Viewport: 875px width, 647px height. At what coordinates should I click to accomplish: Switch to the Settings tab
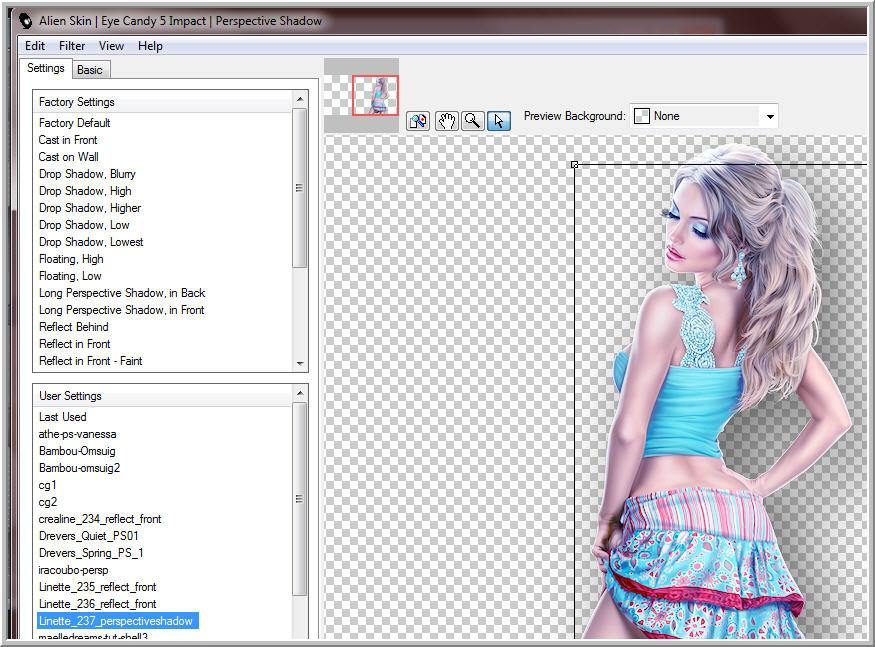pos(46,68)
